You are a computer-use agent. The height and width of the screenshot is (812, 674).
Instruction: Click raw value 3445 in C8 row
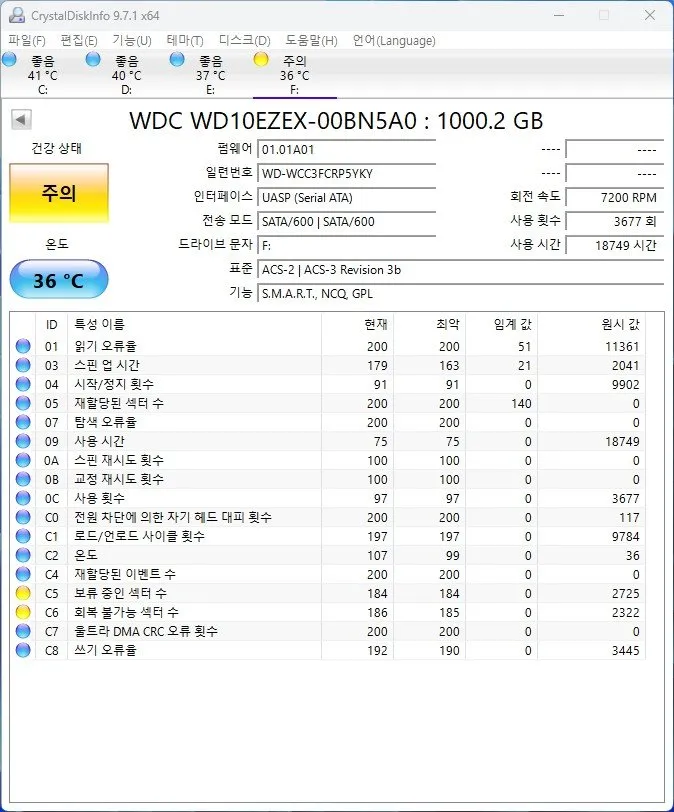click(625, 650)
